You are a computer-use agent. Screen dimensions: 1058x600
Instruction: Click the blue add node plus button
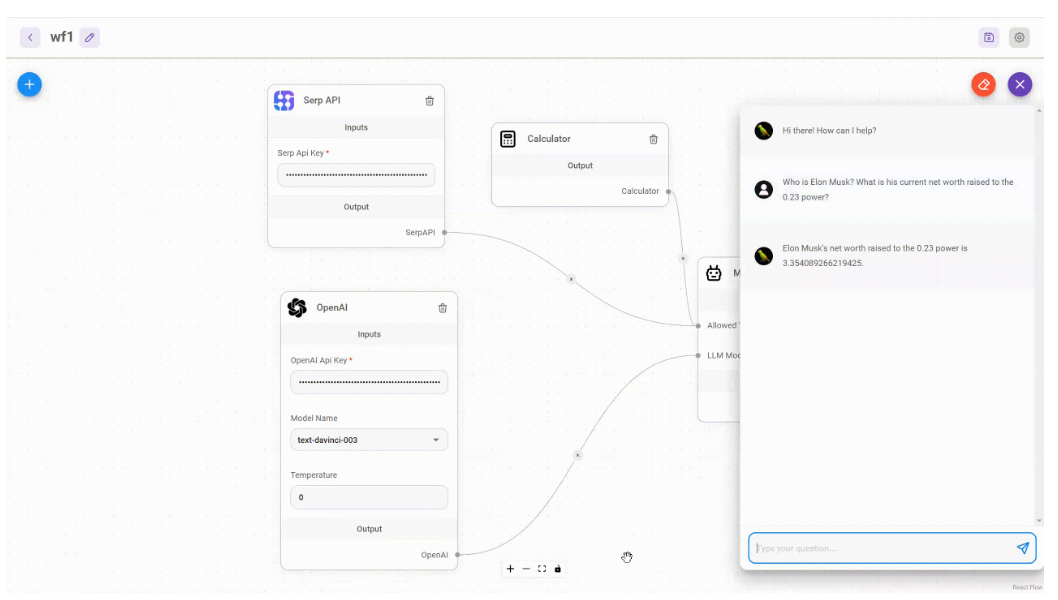tap(29, 84)
